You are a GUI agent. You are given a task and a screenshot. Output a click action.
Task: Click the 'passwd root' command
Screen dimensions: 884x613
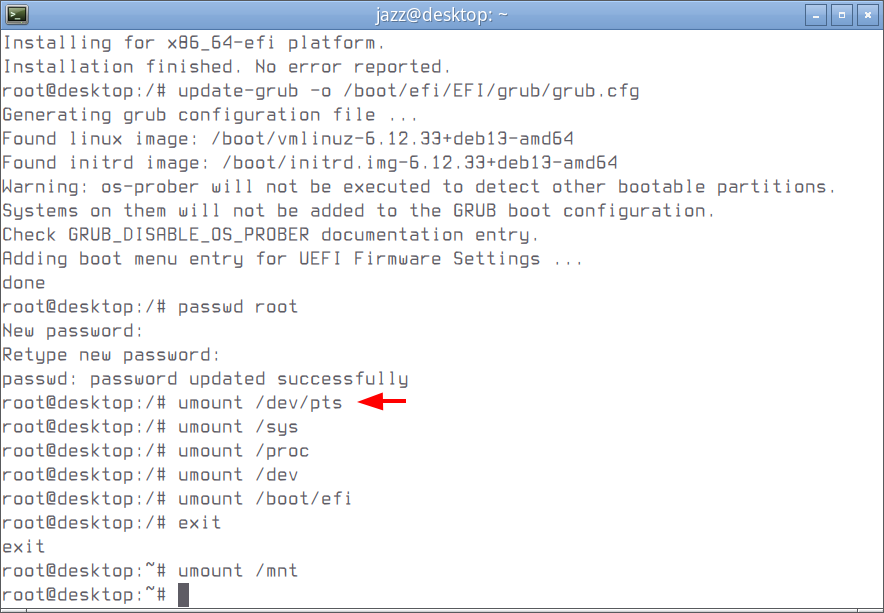237,307
